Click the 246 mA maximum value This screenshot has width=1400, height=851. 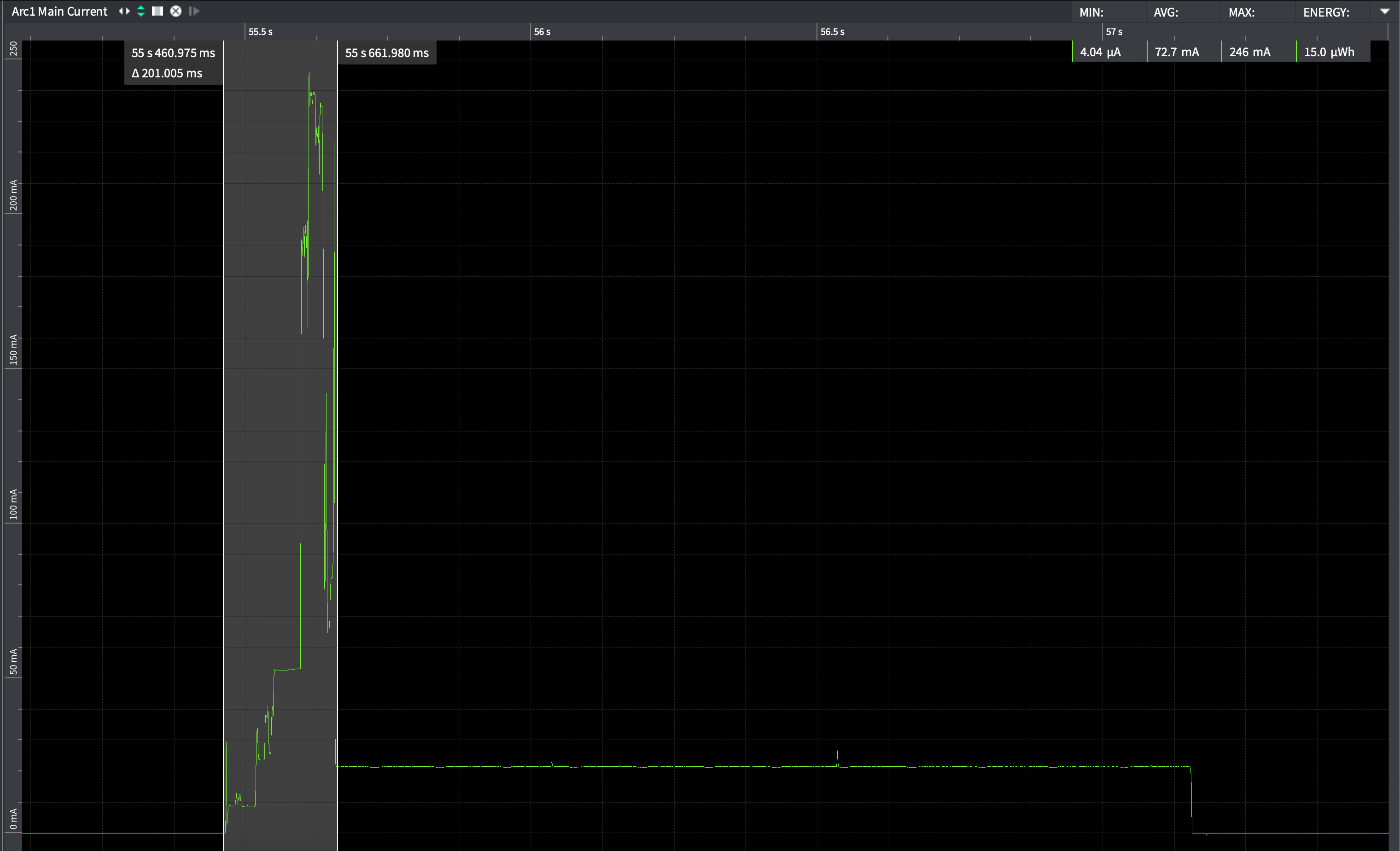pos(1249,52)
